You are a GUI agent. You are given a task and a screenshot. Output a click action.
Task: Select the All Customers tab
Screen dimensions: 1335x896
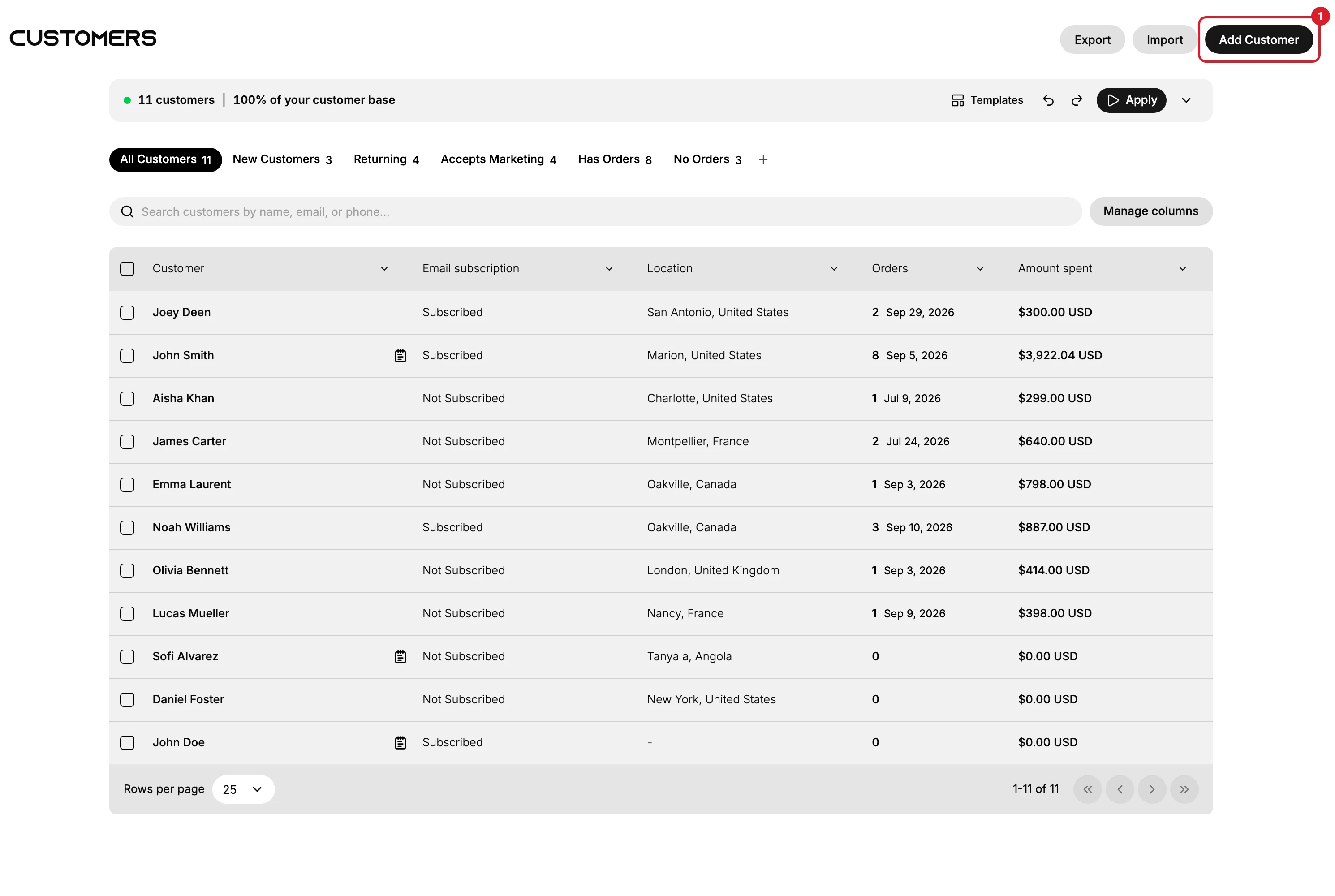point(166,159)
